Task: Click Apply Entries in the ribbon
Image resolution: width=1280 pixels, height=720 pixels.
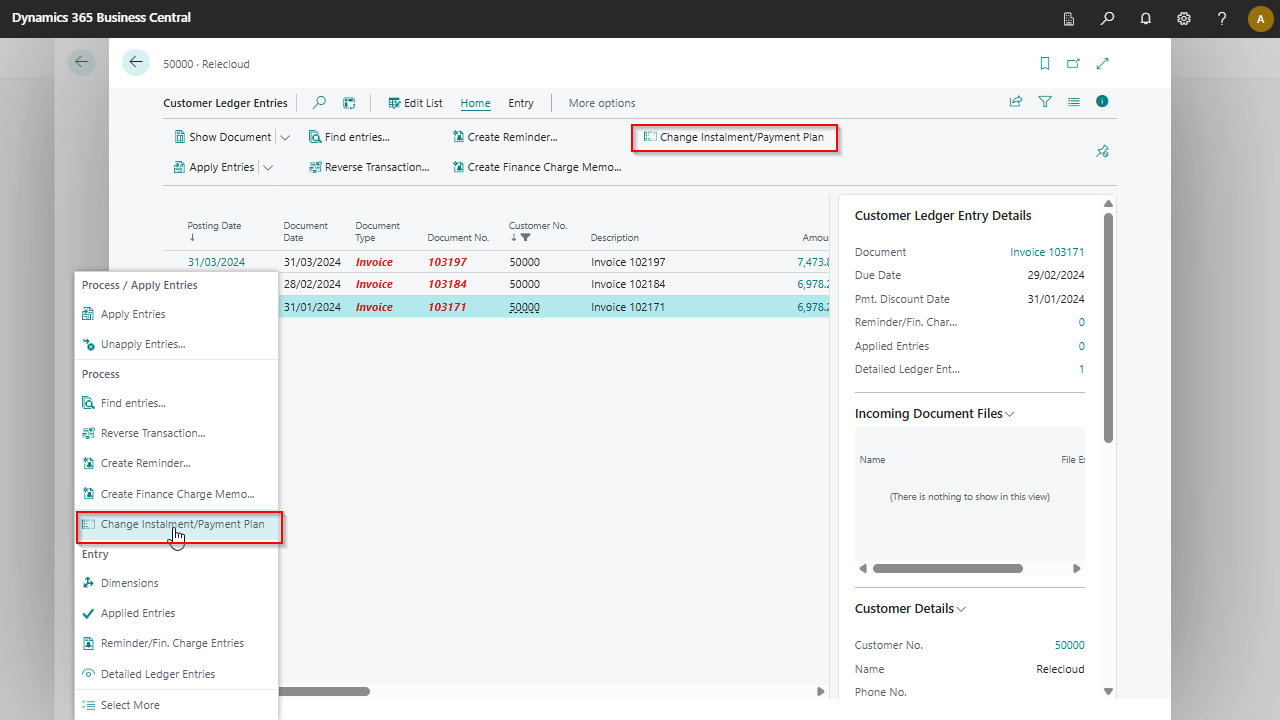Action: (214, 167)
